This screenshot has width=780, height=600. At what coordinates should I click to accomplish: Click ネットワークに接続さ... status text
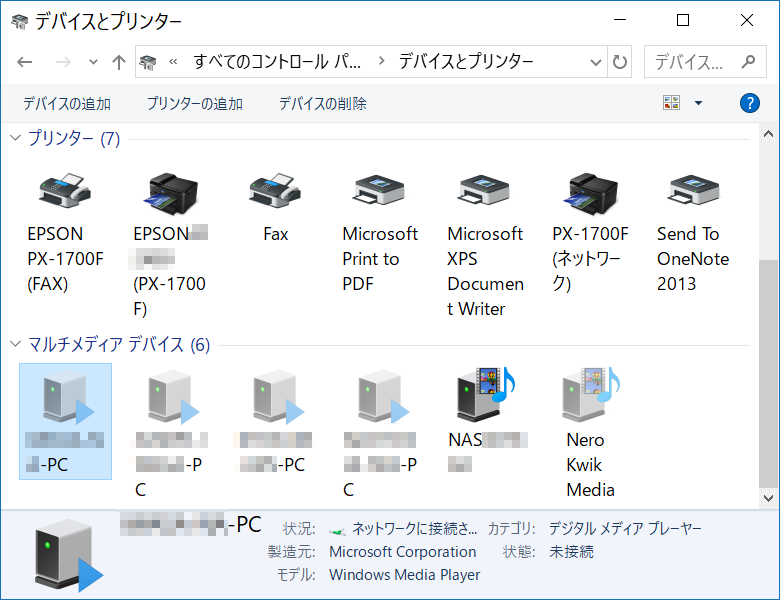(414, 528)
